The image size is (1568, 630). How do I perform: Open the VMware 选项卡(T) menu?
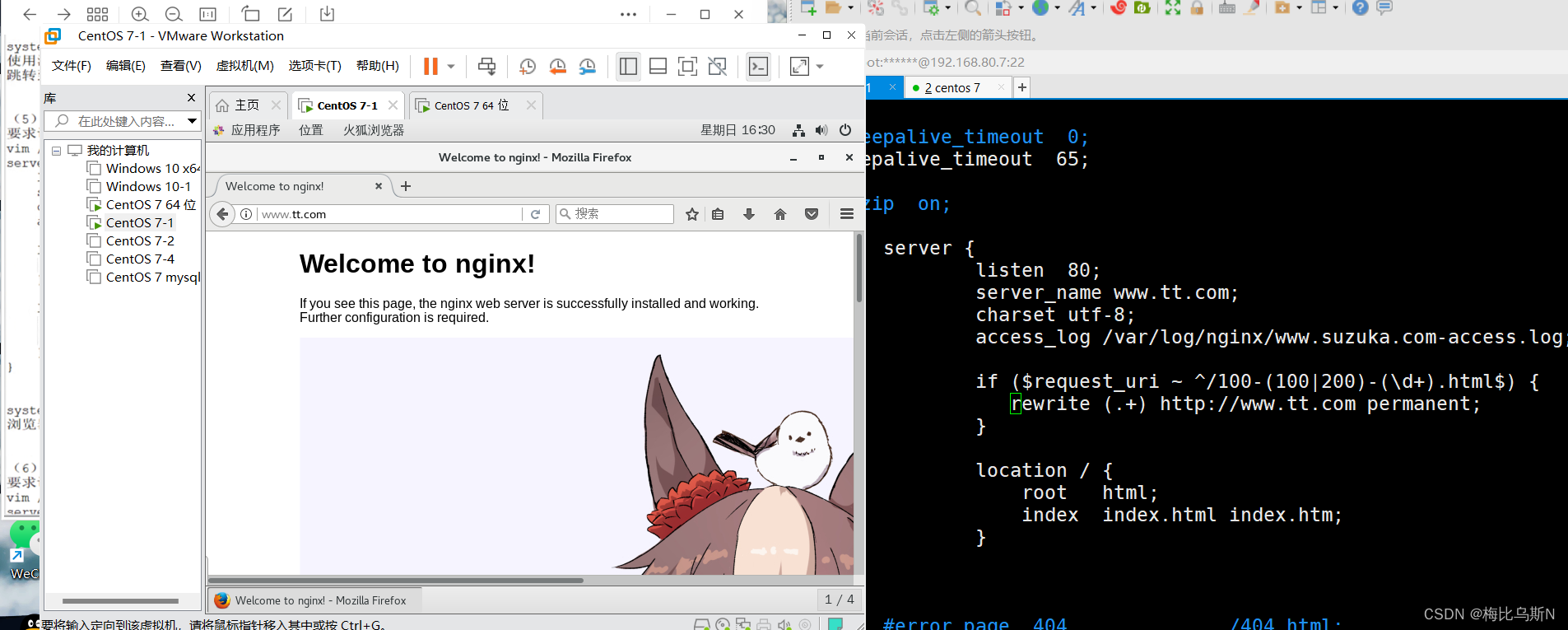click(x=314, y=66)
